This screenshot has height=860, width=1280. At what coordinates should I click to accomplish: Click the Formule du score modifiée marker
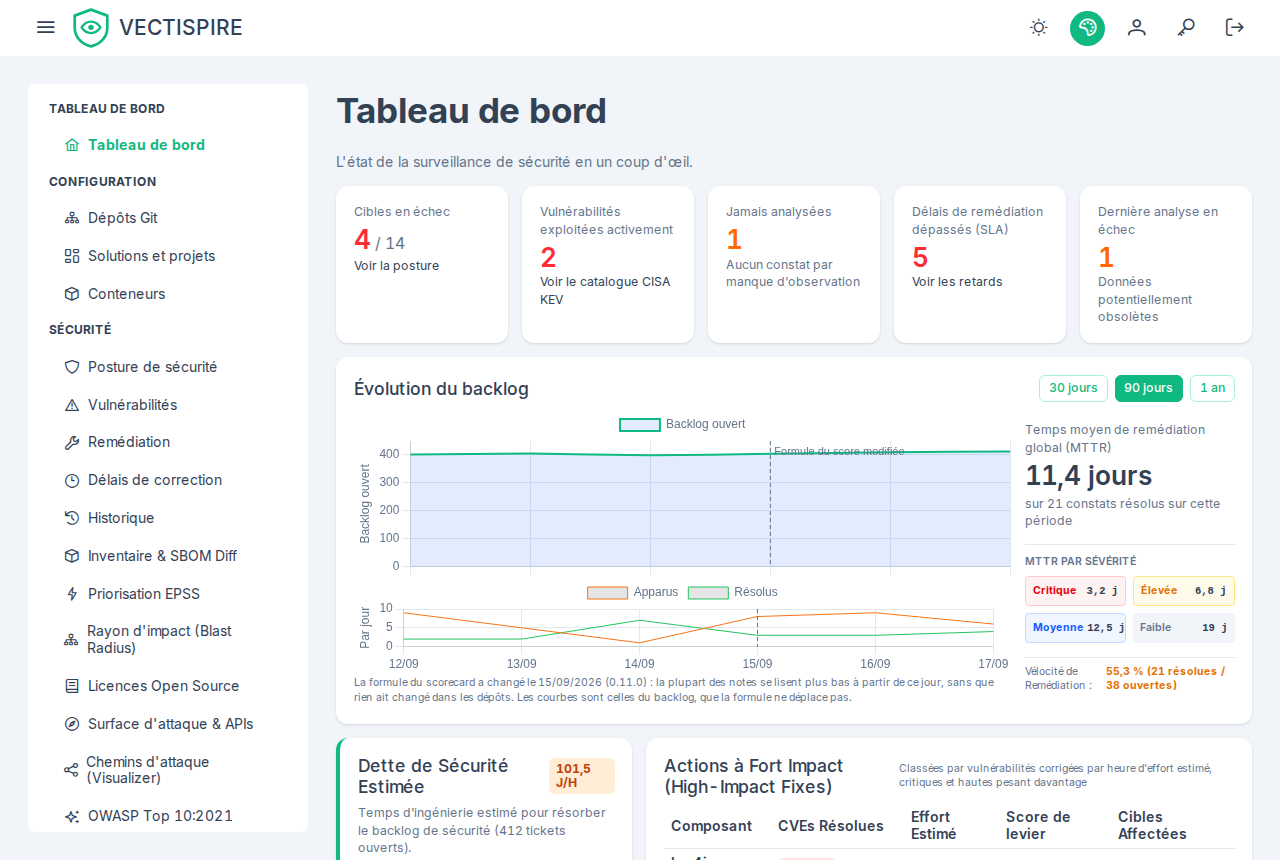pos(839,451)
